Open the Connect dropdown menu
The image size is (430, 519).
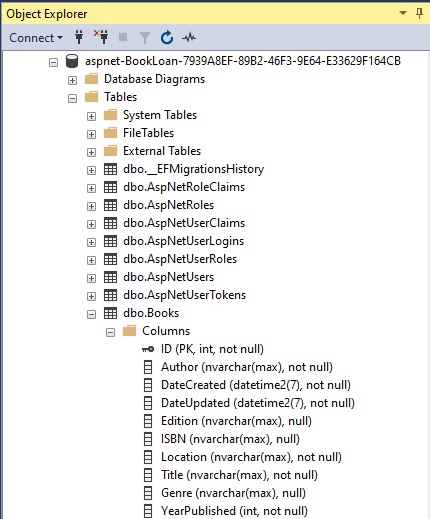pos(36,38)
